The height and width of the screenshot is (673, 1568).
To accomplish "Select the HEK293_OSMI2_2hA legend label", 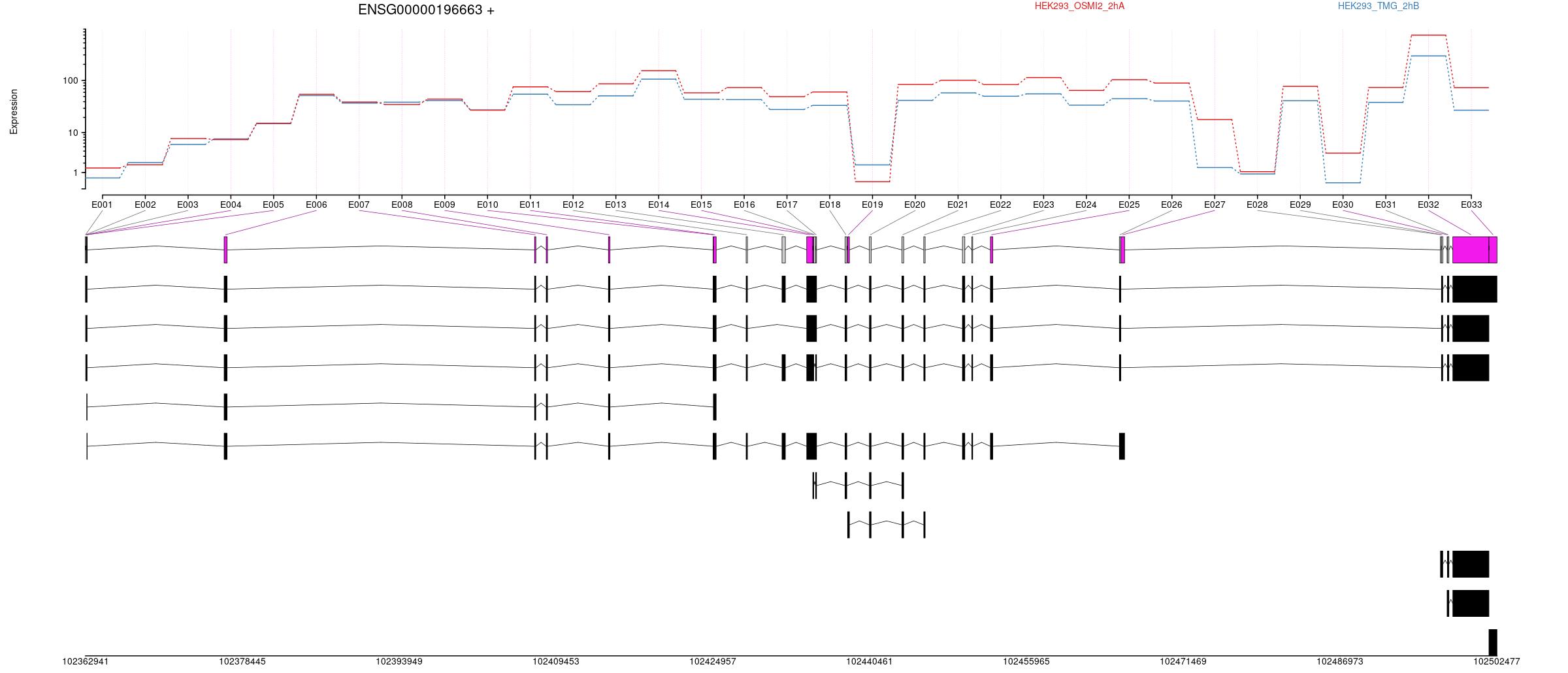I will [x=1079, y=6].
